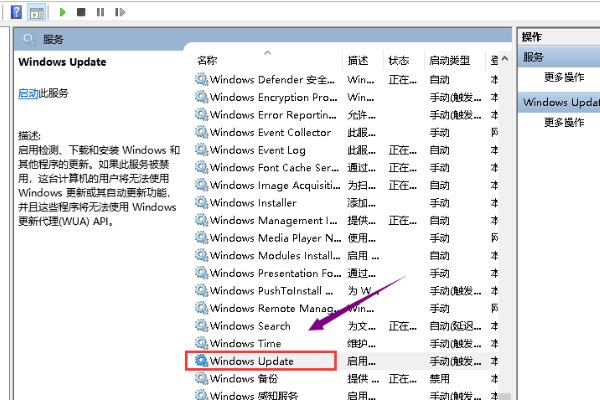Select Windows PushToInstall service name

[266, 291]
